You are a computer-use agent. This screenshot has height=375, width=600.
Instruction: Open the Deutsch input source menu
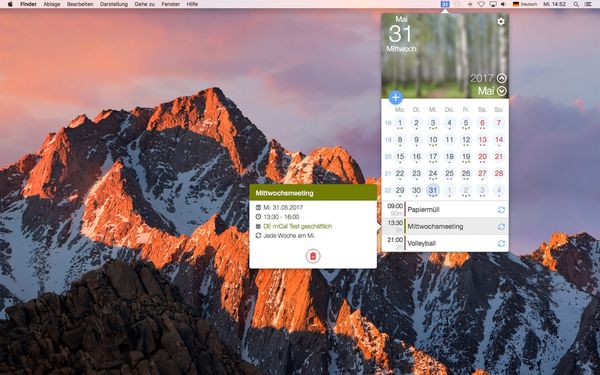525,4
